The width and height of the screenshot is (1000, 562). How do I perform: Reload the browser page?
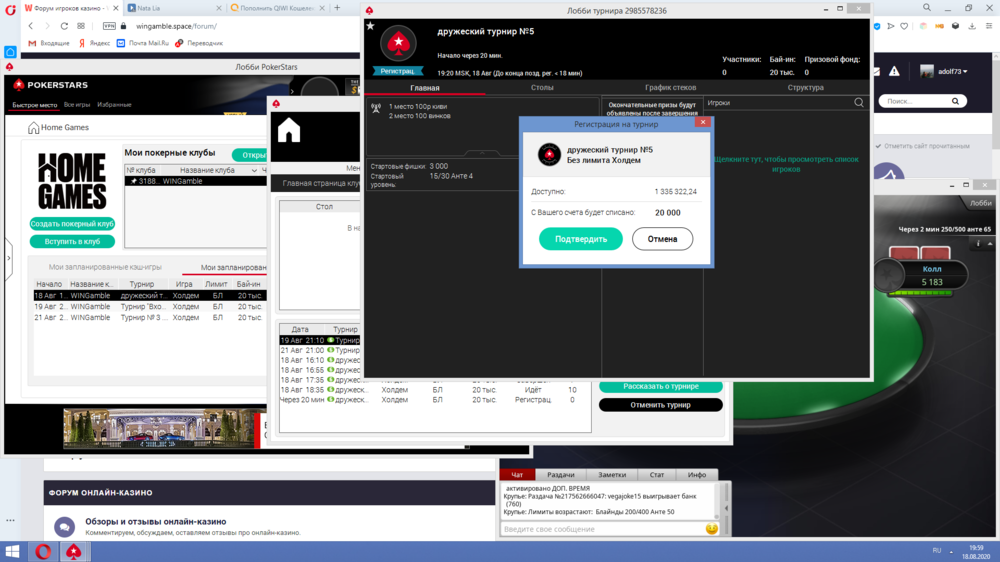tap(66, 26)
